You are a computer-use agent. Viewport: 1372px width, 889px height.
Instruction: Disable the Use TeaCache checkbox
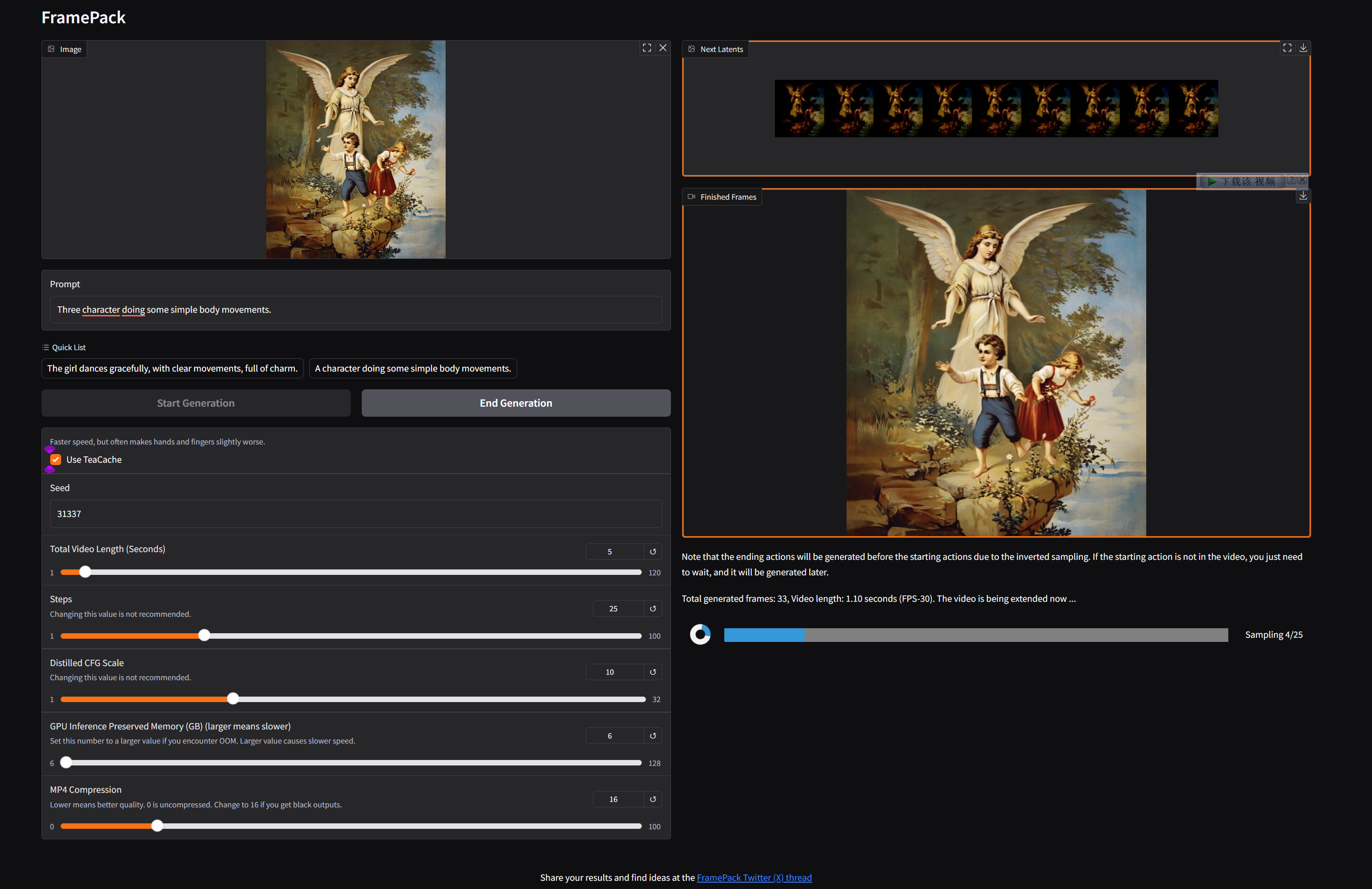click(x=55, y=459)
